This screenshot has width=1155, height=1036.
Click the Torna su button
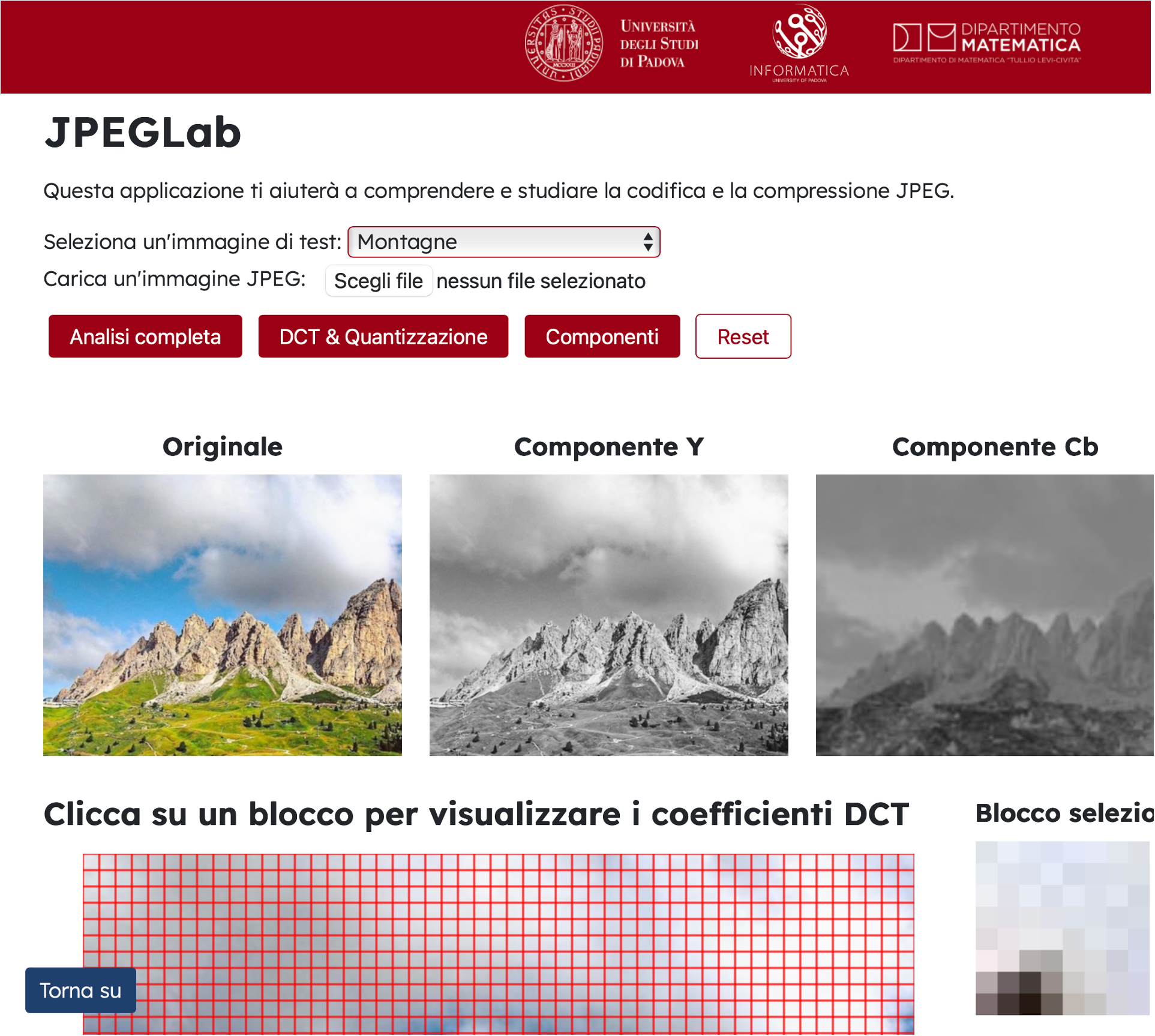point(80,990)
